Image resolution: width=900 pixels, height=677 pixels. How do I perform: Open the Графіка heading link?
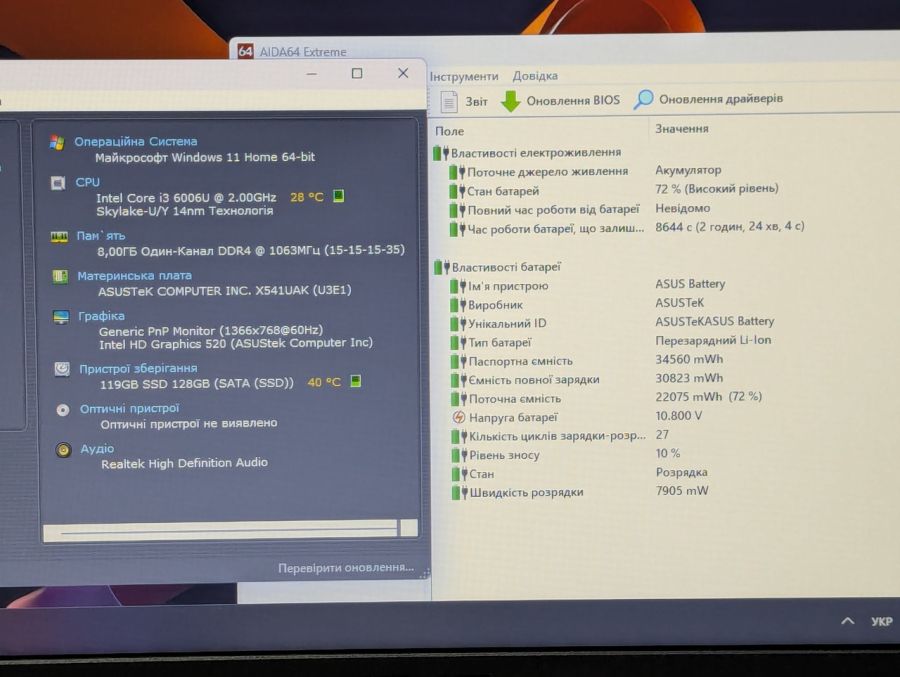pos(101,316)
